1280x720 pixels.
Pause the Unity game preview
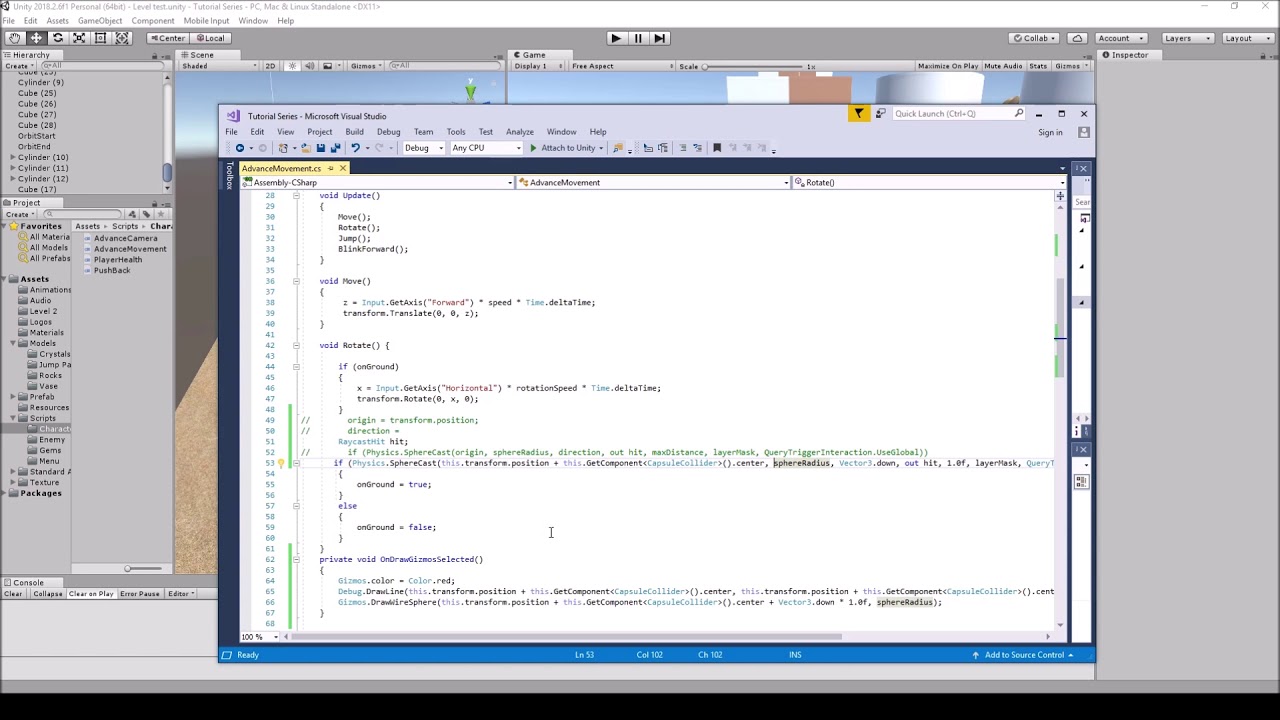[638, 38]
